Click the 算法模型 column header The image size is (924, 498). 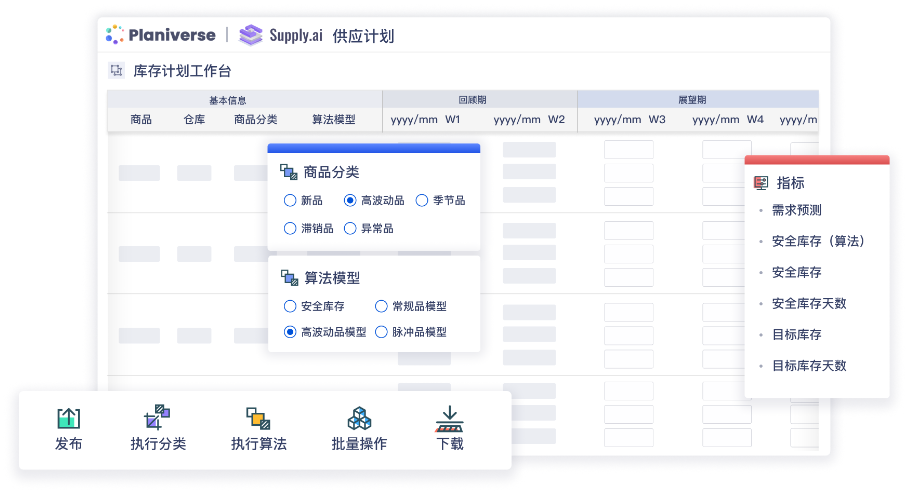[x=333, y=119]
